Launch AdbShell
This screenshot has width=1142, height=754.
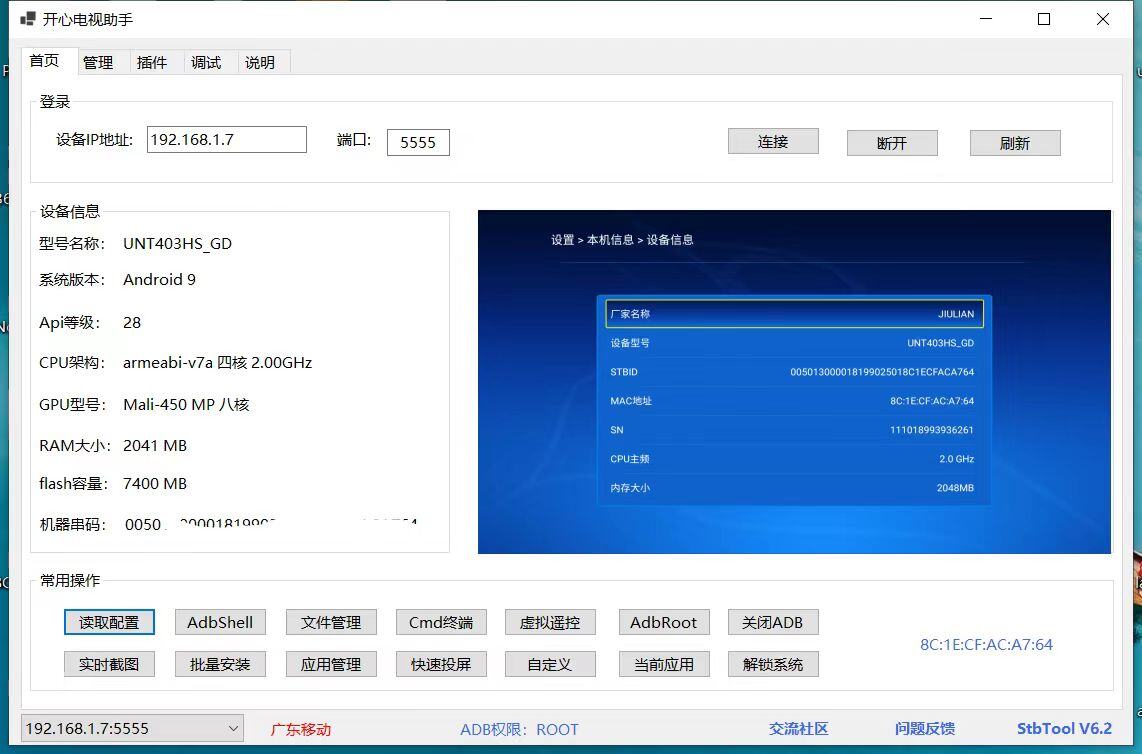tap(220, 622)
